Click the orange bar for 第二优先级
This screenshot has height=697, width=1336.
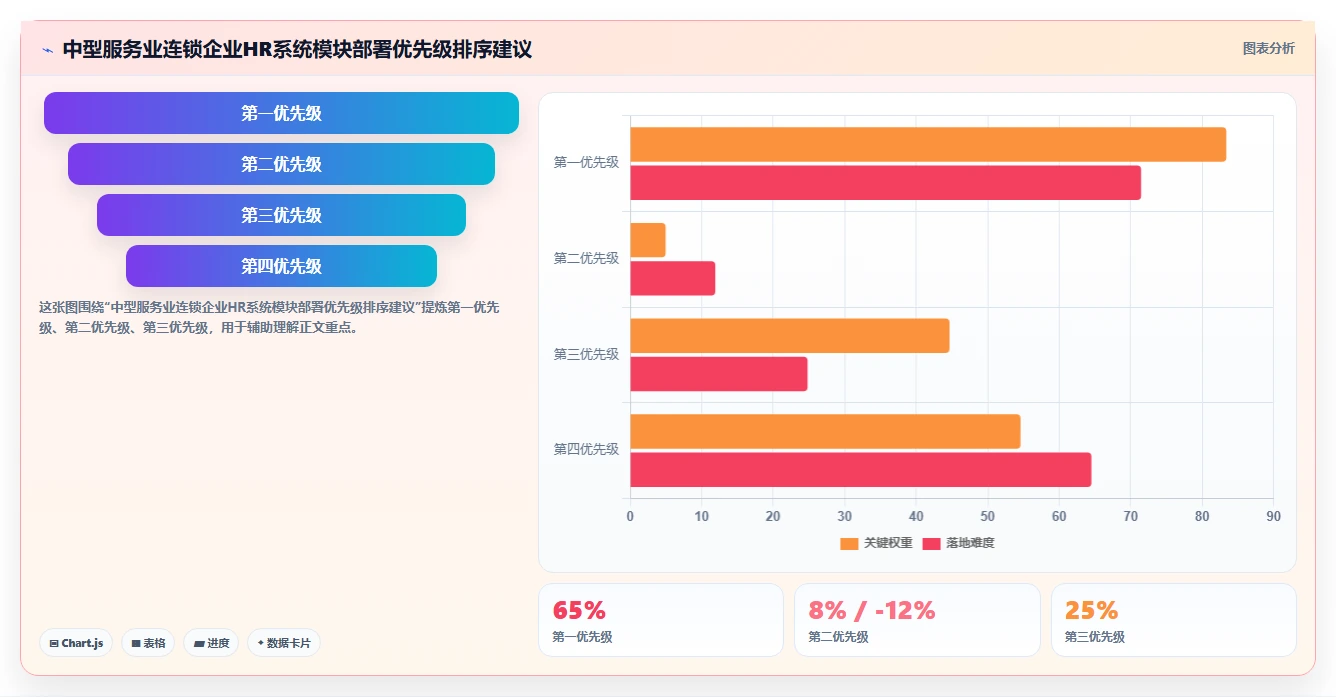pyautogui.click(x=648, y=240)
